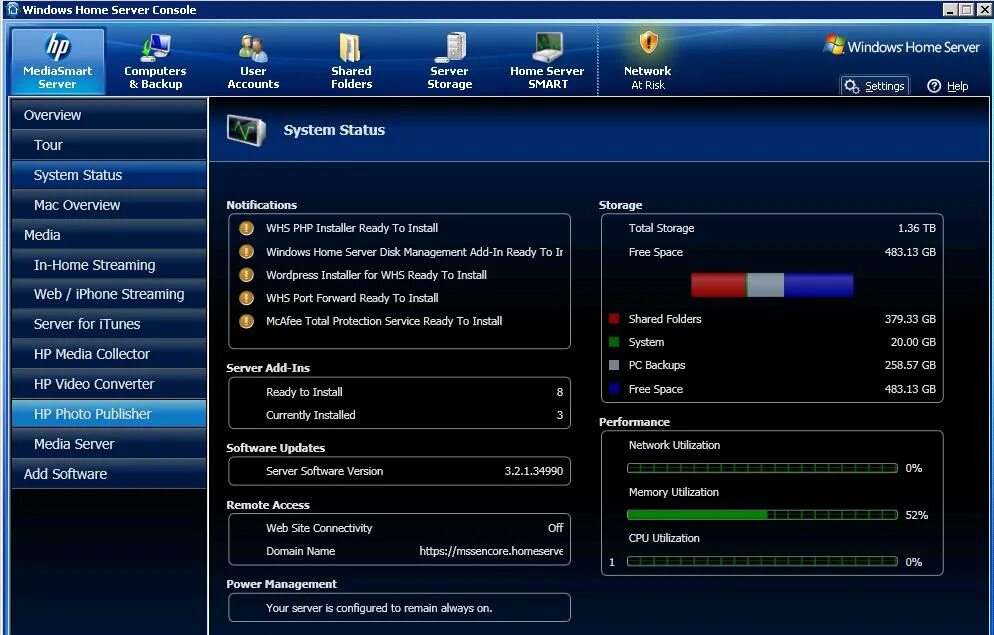Click Network Utilization progress bar

tap(762, 468)
